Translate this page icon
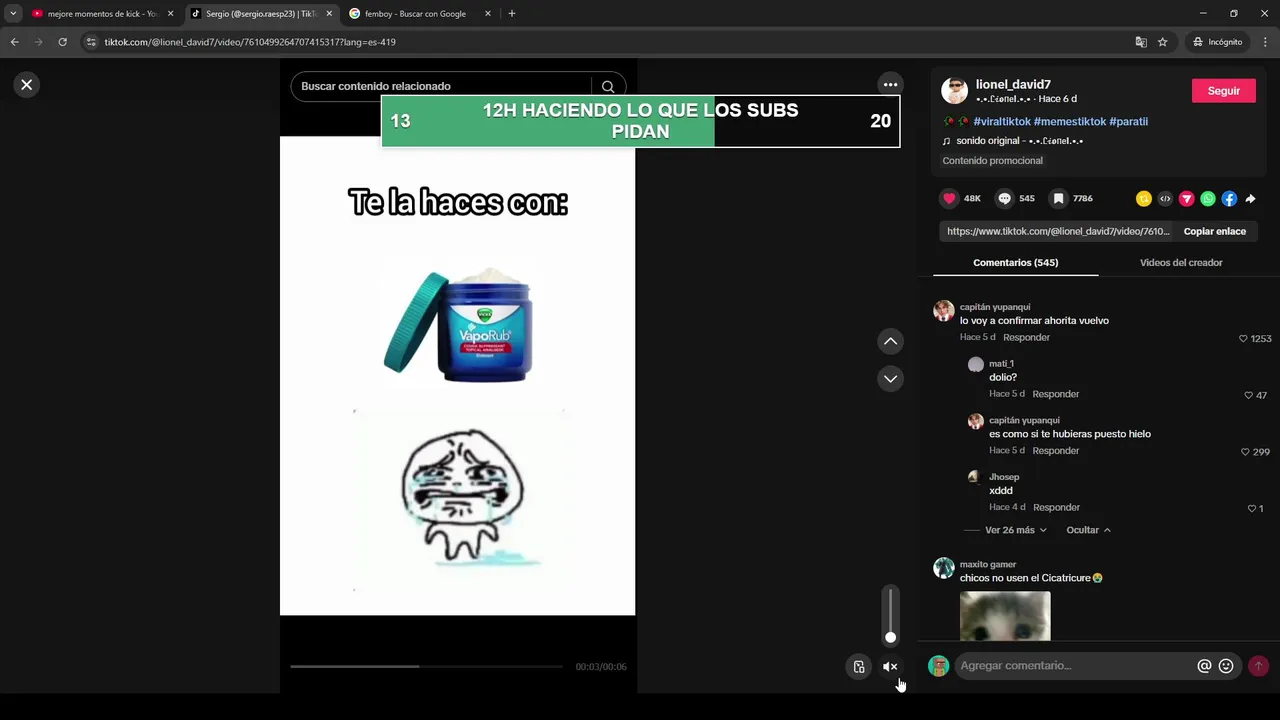Image resolution: width=1280 pixels, height=720 pixels. point(1141,42)
